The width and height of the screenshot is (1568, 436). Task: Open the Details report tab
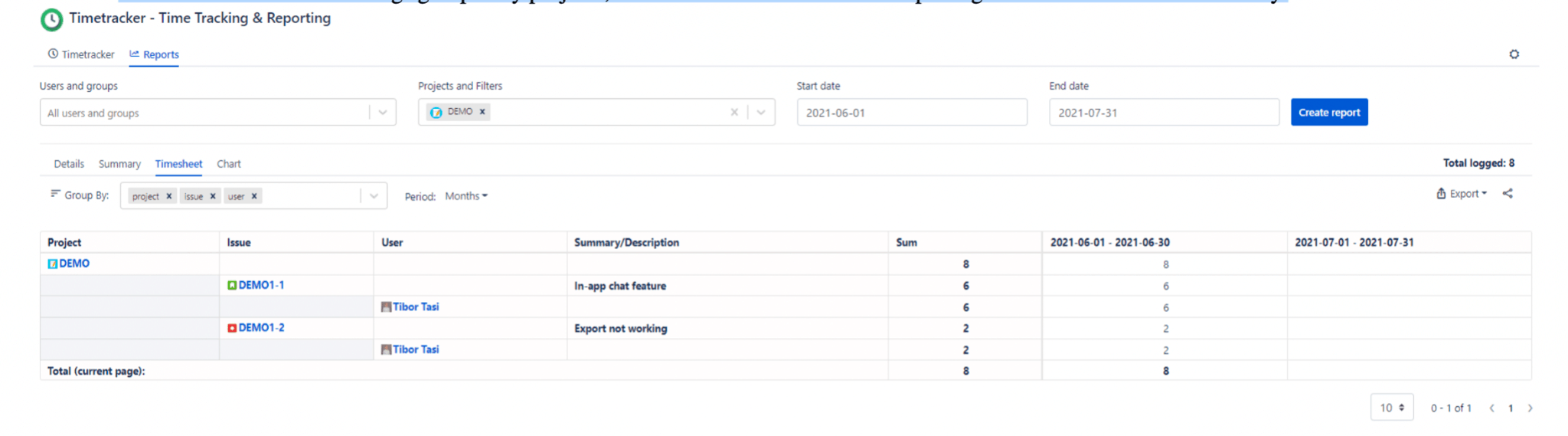tap(69, 164)
